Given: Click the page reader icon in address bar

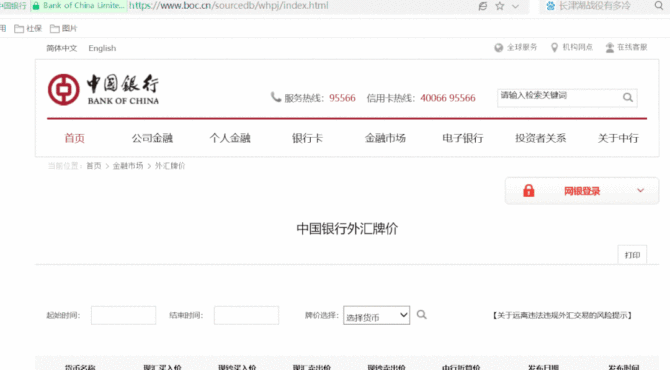Looking at the screenshot, I should [x=483, y=6].
